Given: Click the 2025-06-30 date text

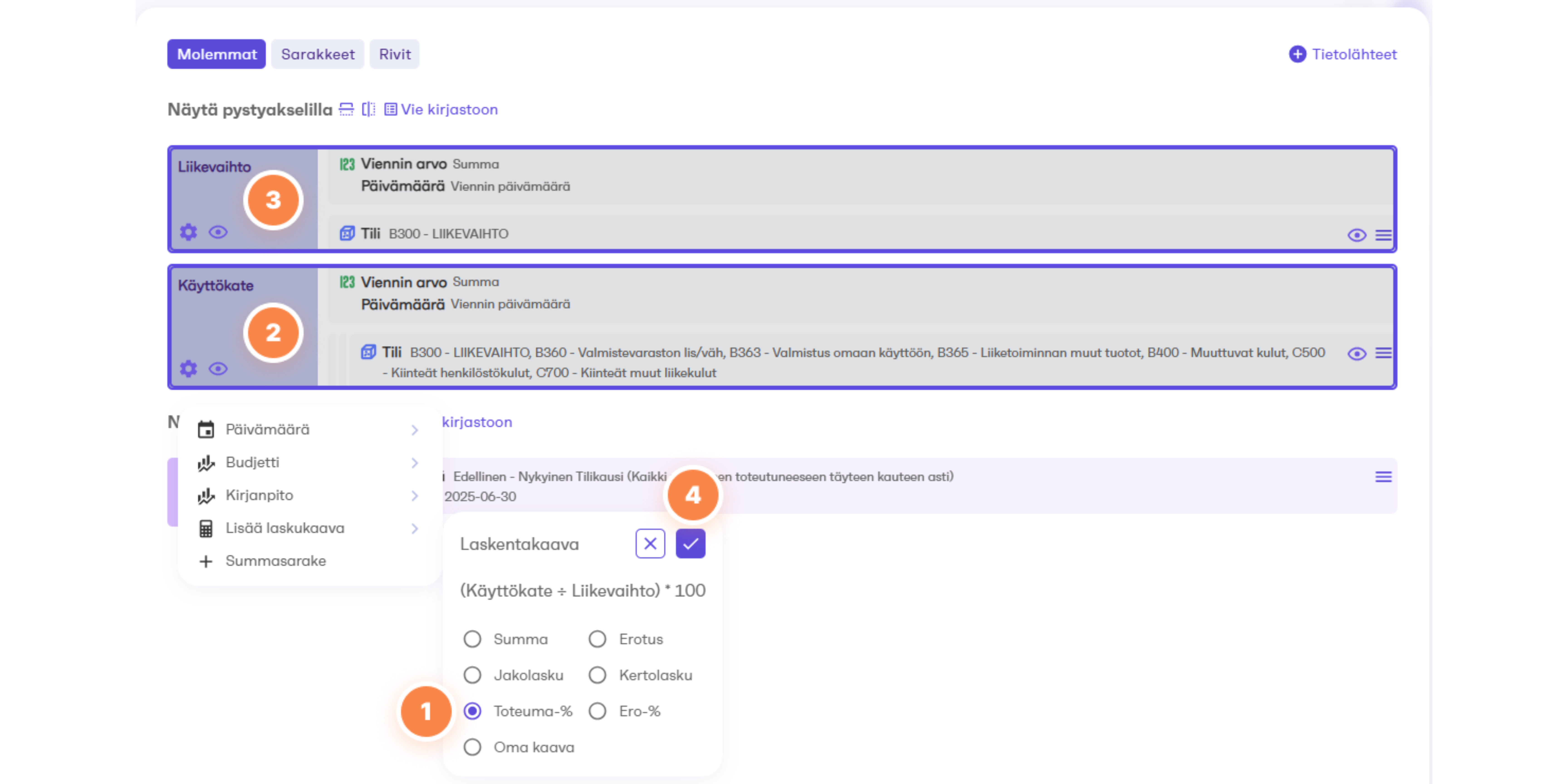Looking at the screenshot, I should click(480, 497).
